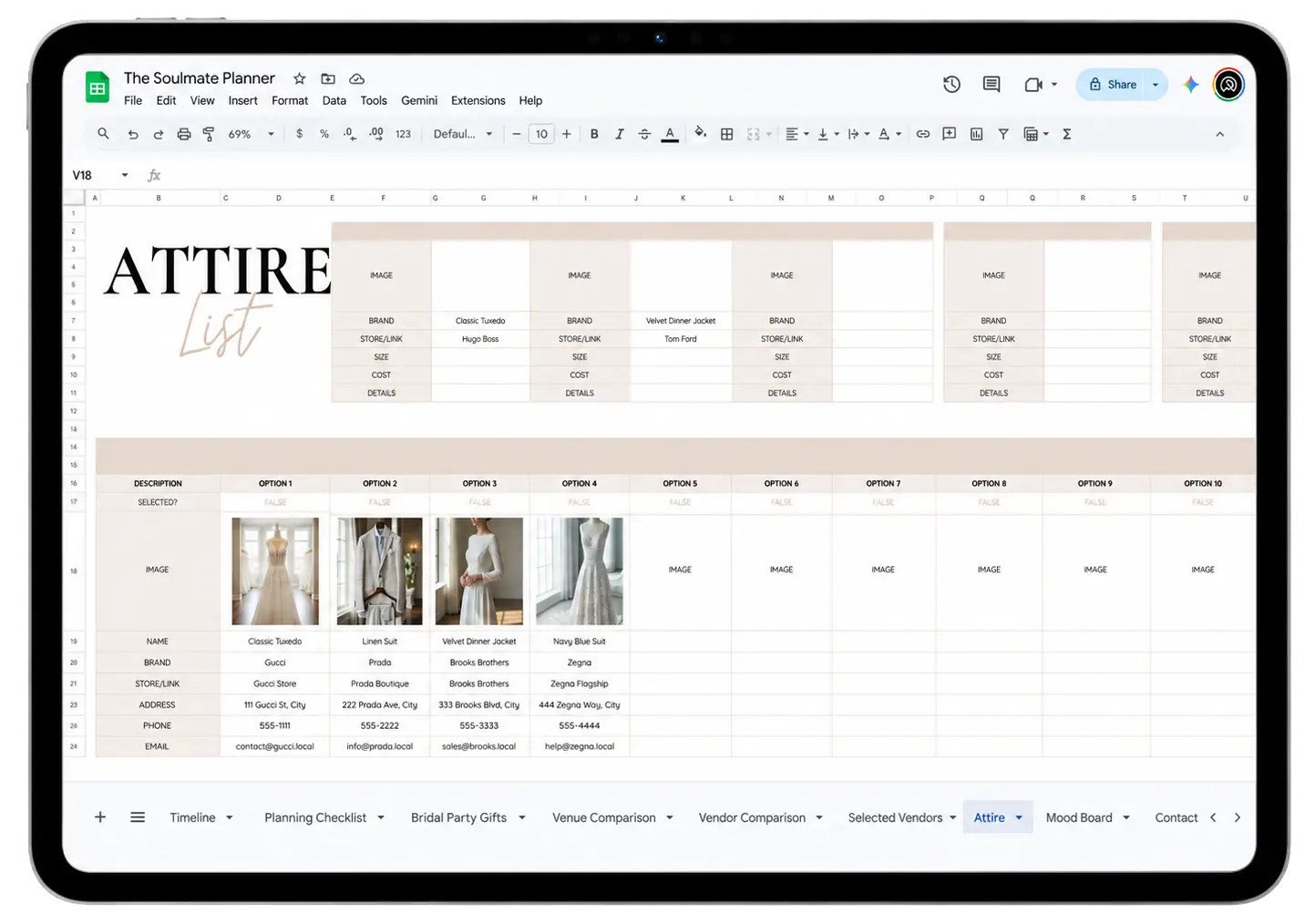1305x924 pixels.
Task: Switch to the Planning Checklist tab
Action: point(315,817)
